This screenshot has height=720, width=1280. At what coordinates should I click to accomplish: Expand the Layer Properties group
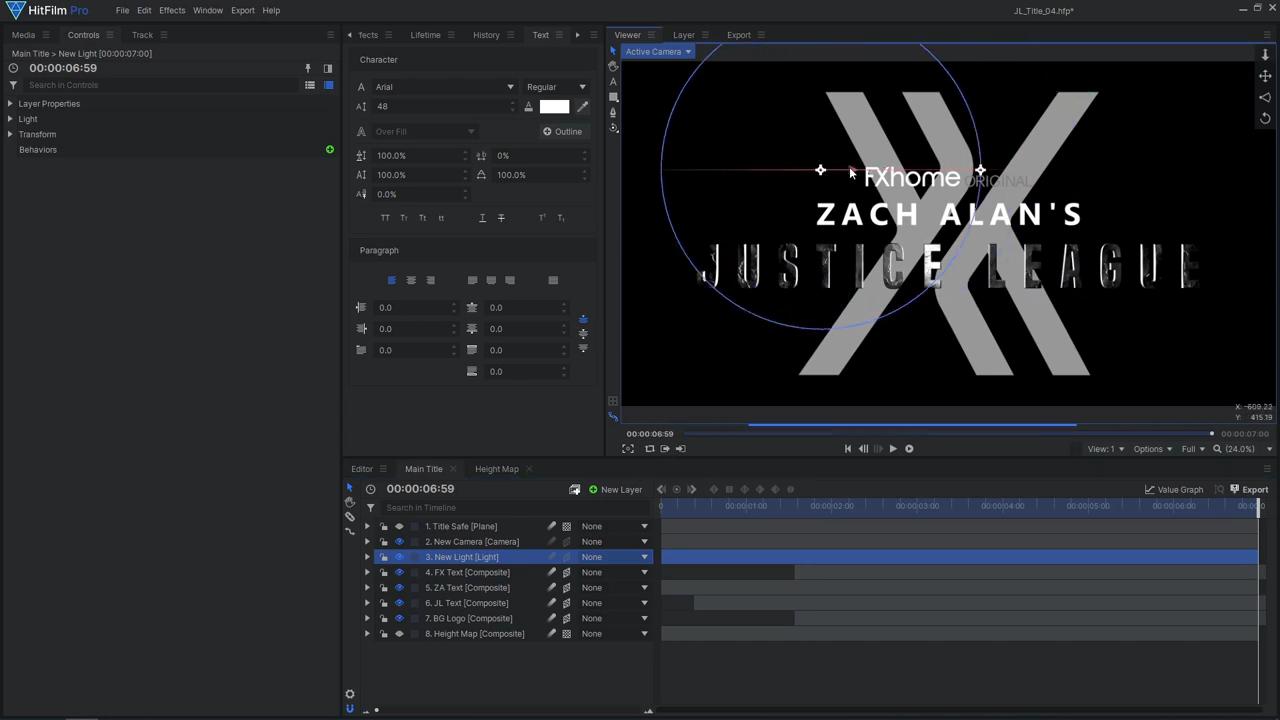(10, 104)
